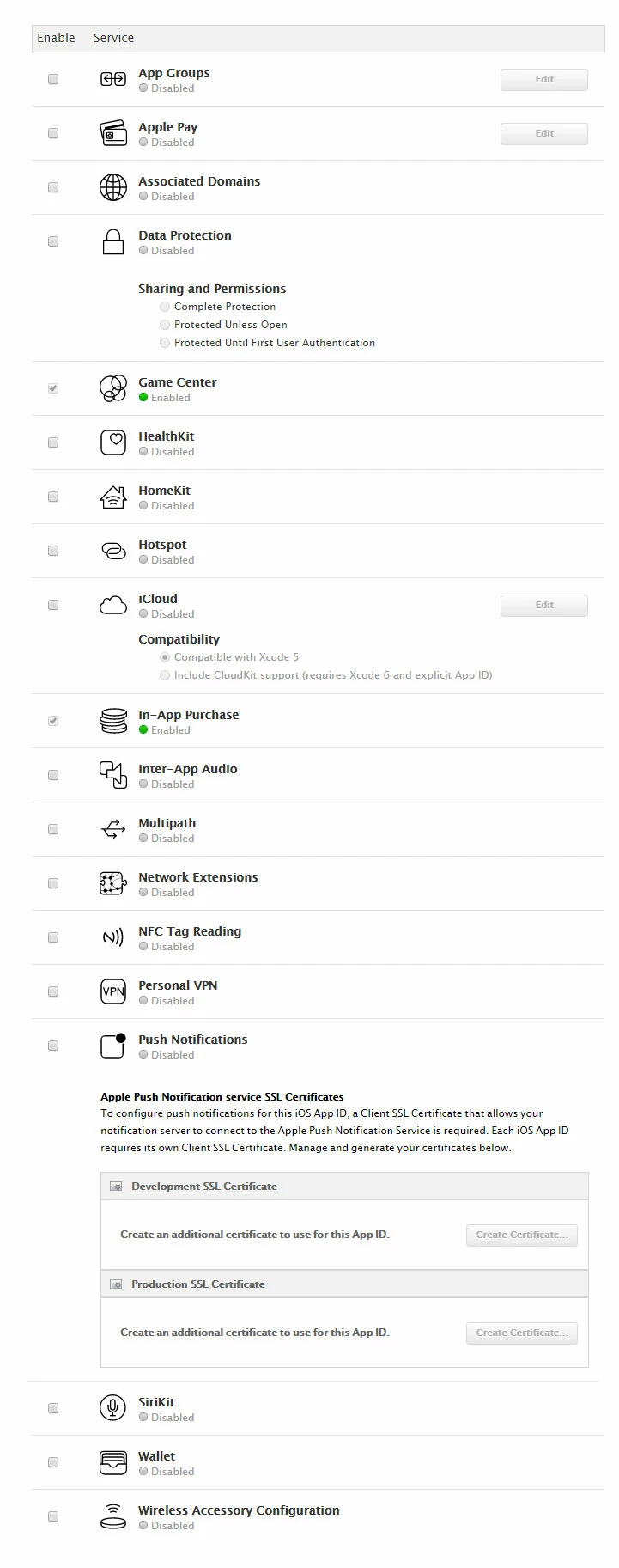Click the Sharing and Permissions heading

click(212, 289)
